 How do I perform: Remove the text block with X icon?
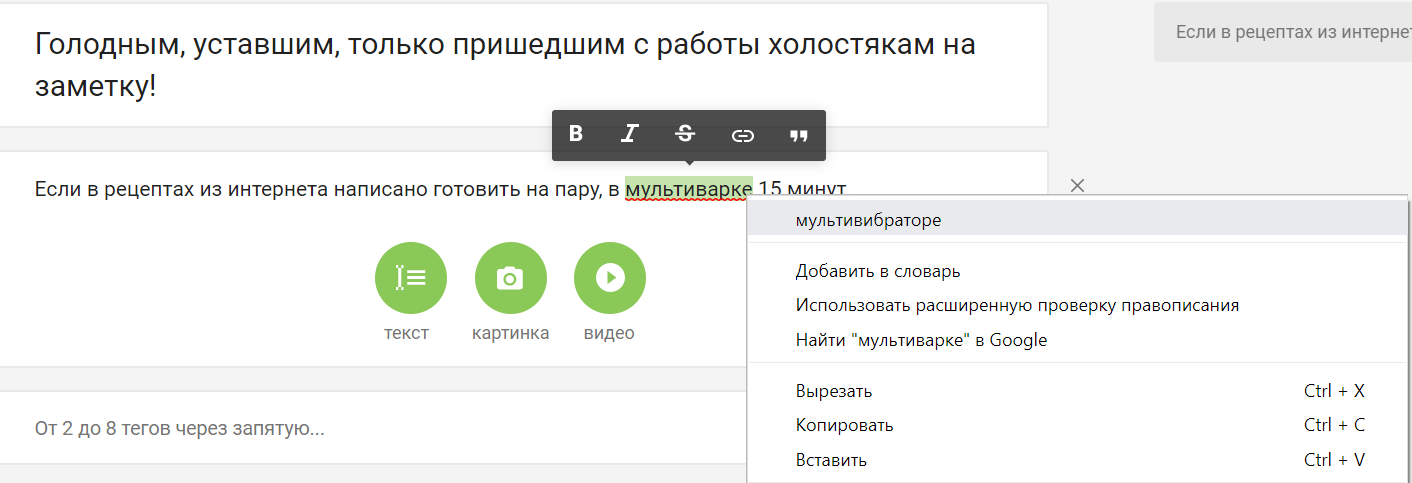point(1077,185)
